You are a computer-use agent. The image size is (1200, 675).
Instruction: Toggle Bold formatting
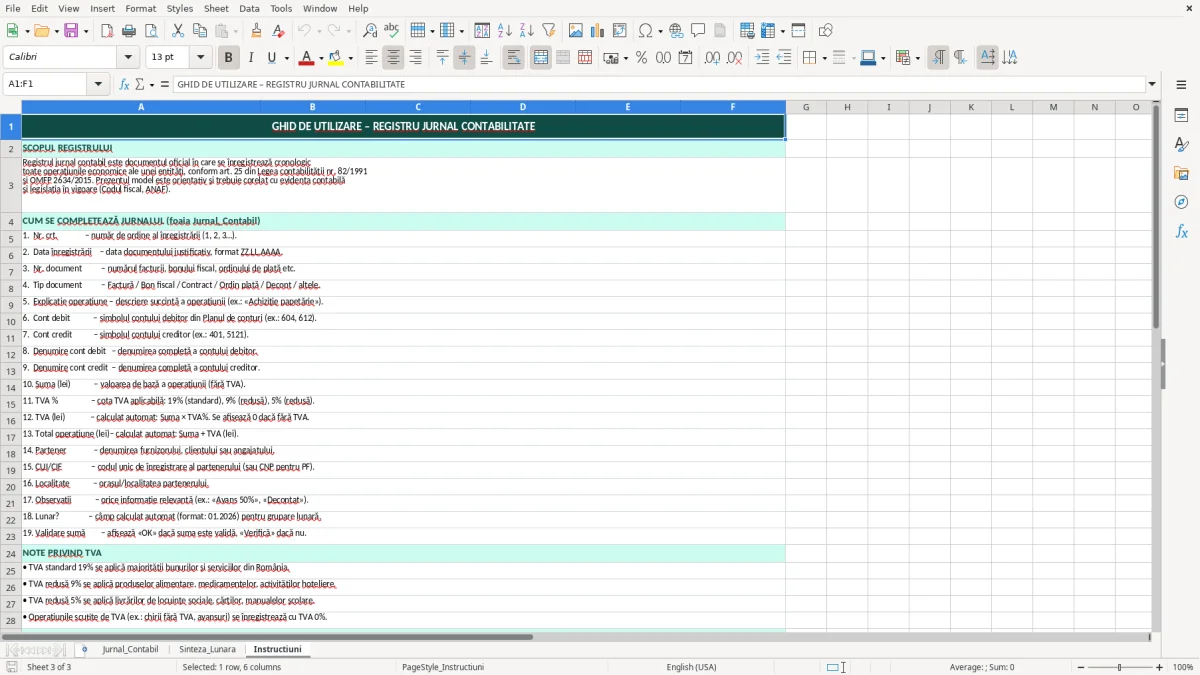click(228, 58)
